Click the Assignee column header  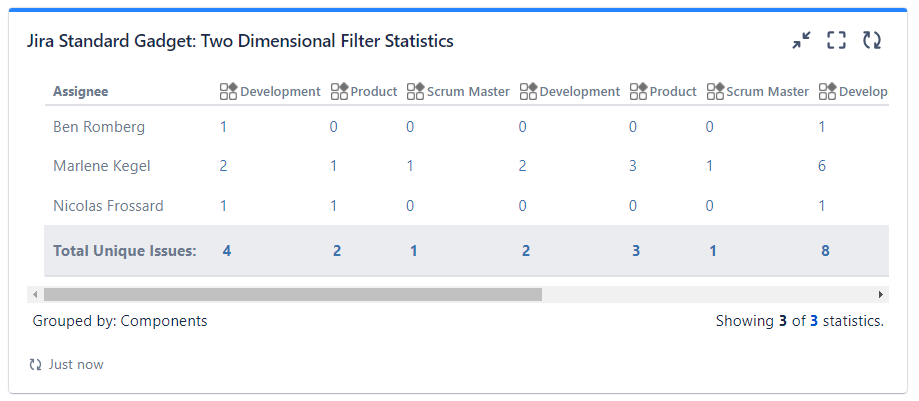pos(80,92)
